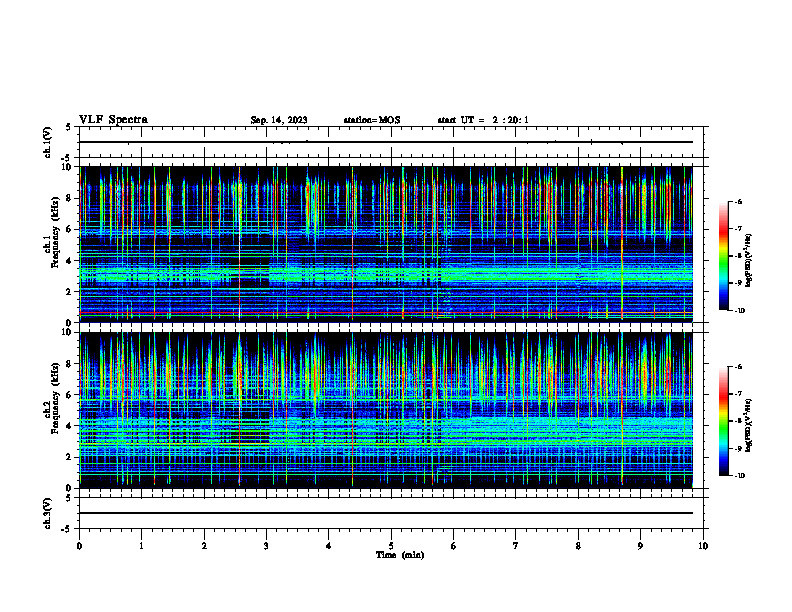Click time axis tick label "5"

pos(391,546)
